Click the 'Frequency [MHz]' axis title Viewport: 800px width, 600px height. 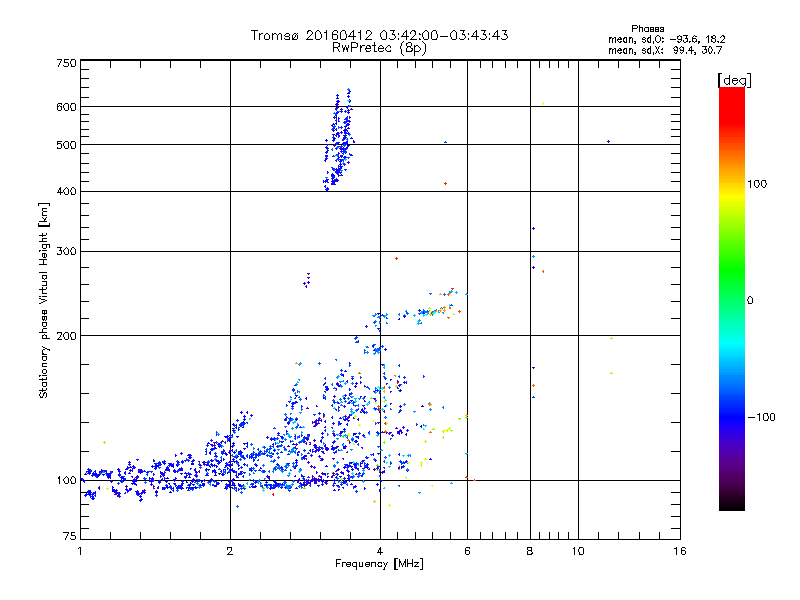coord(379,564)
